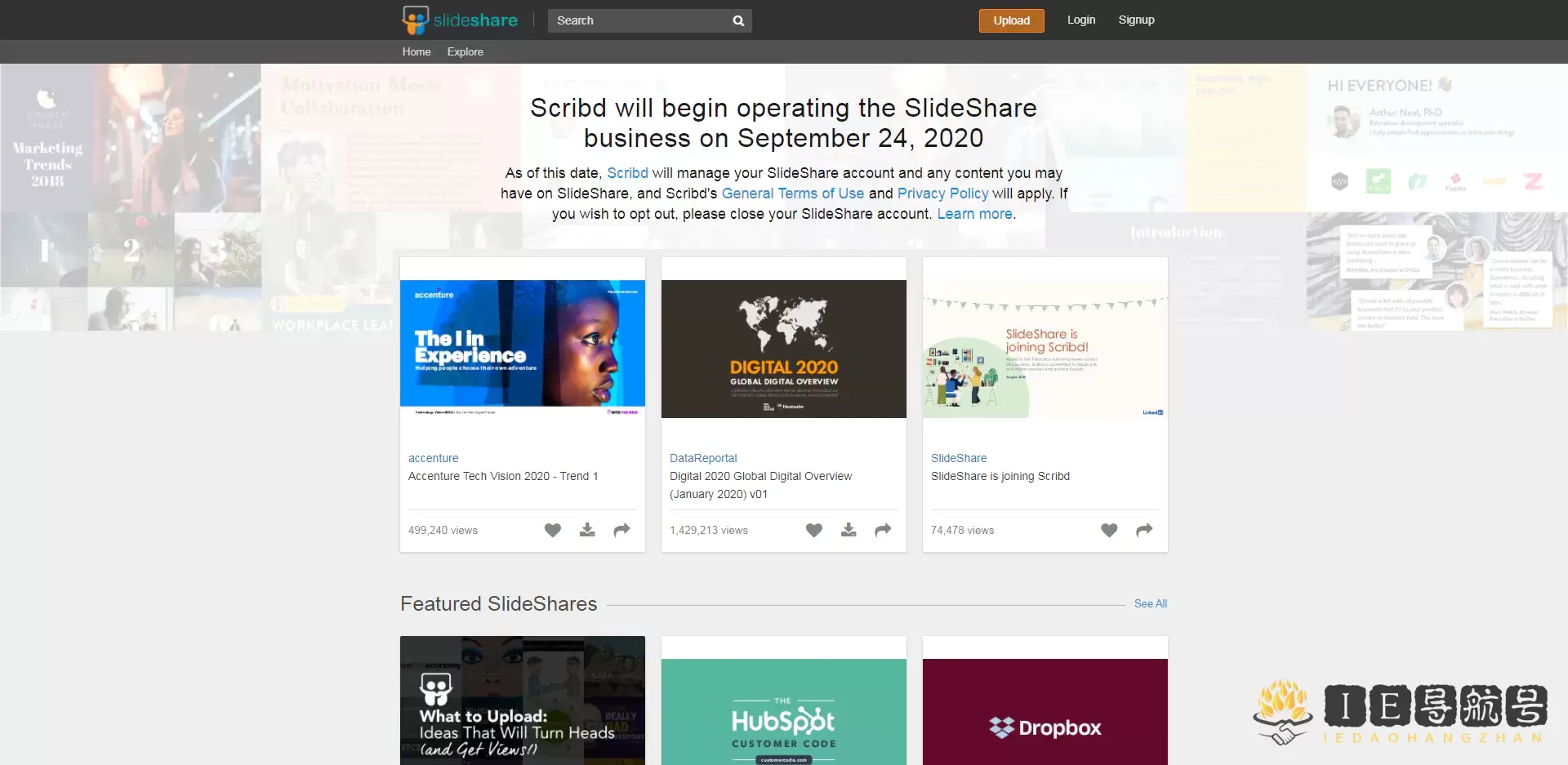Share the Accenture Tech Vision presentation
Screen dimensions: 1568x765
621,530
